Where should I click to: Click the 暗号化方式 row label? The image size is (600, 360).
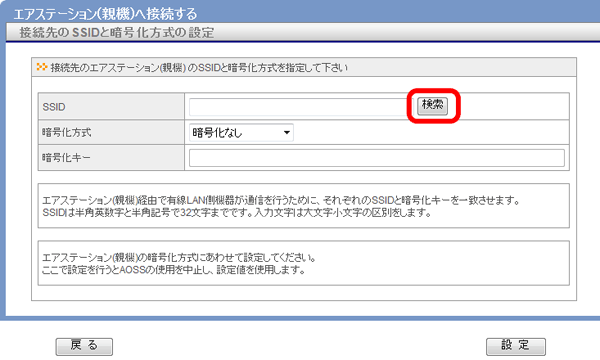click(x=67, y=132)
